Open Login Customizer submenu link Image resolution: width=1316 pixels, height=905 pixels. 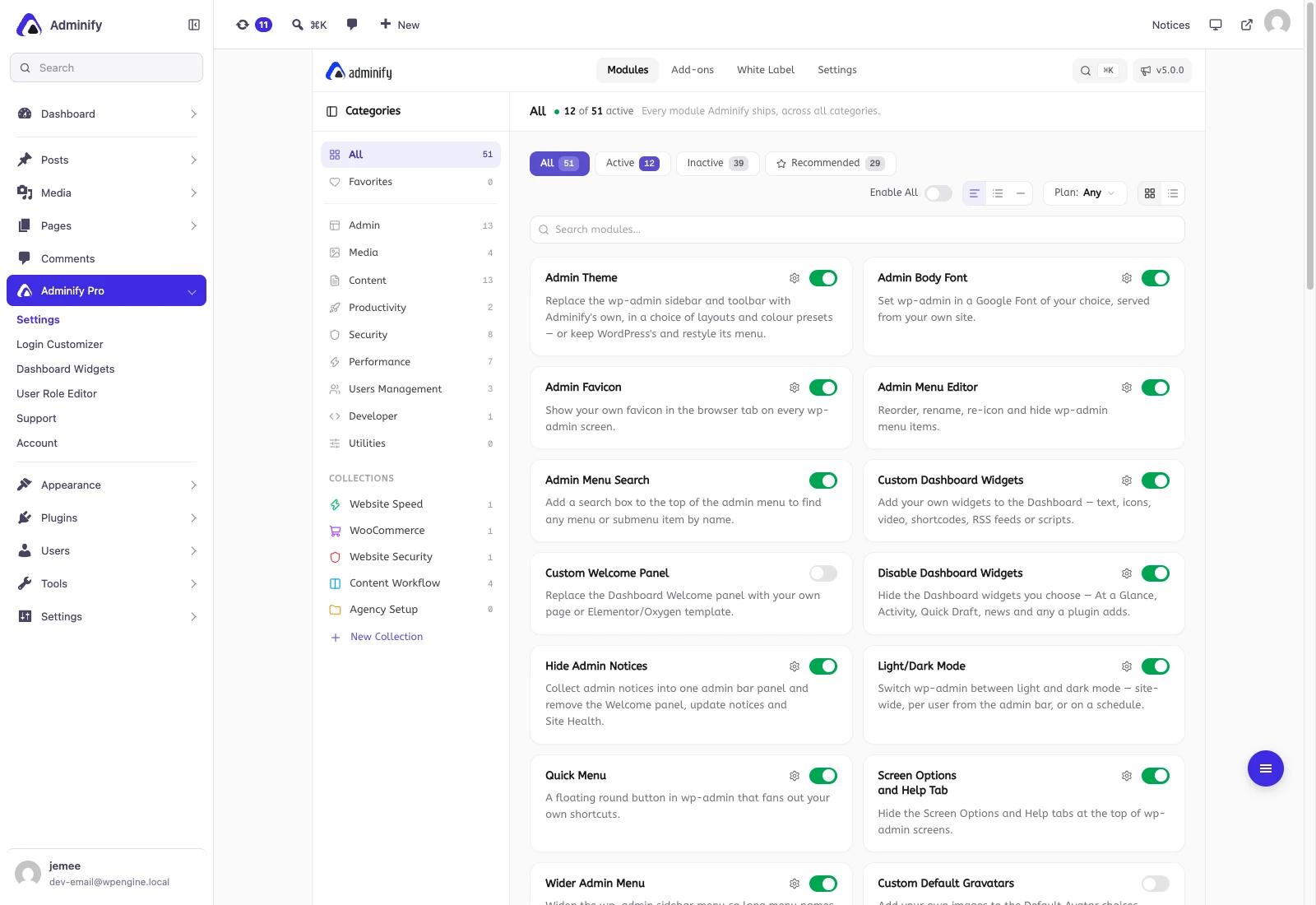click(60, 345)
